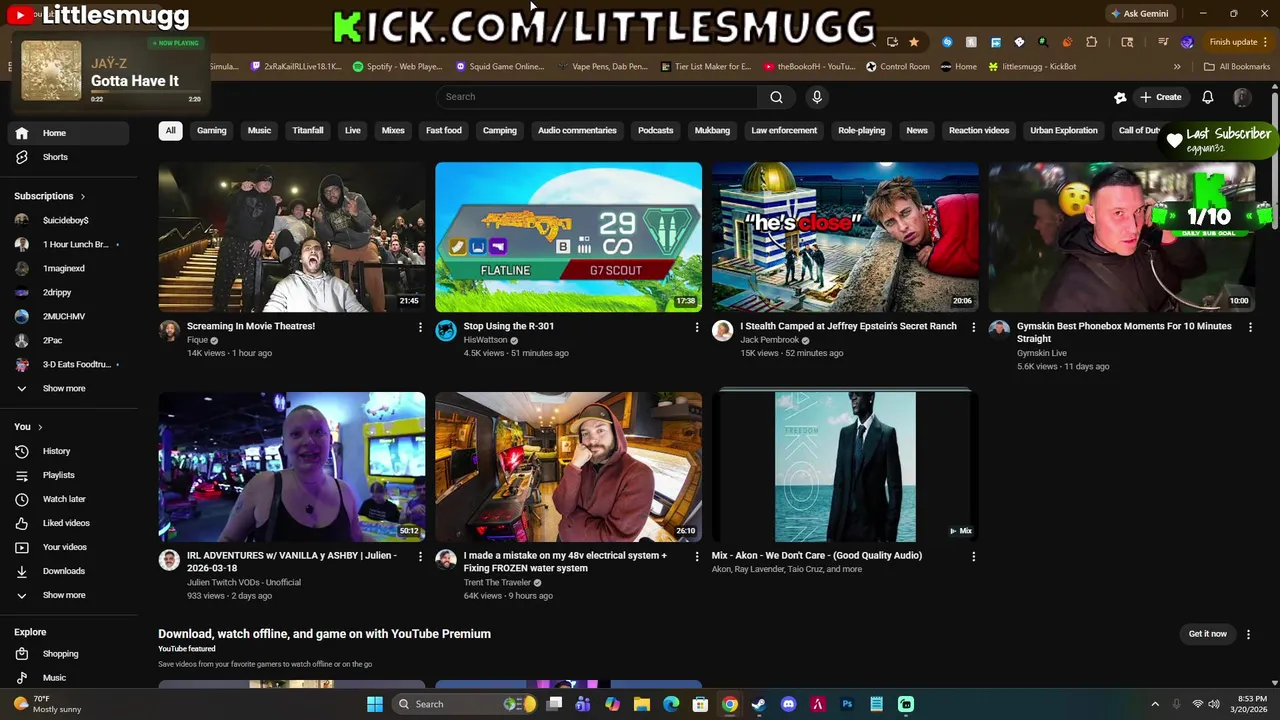Screen dimensions: 1280x720
Task: Open Microsoft Edge from the taskbar
Action: pos(671,704)
